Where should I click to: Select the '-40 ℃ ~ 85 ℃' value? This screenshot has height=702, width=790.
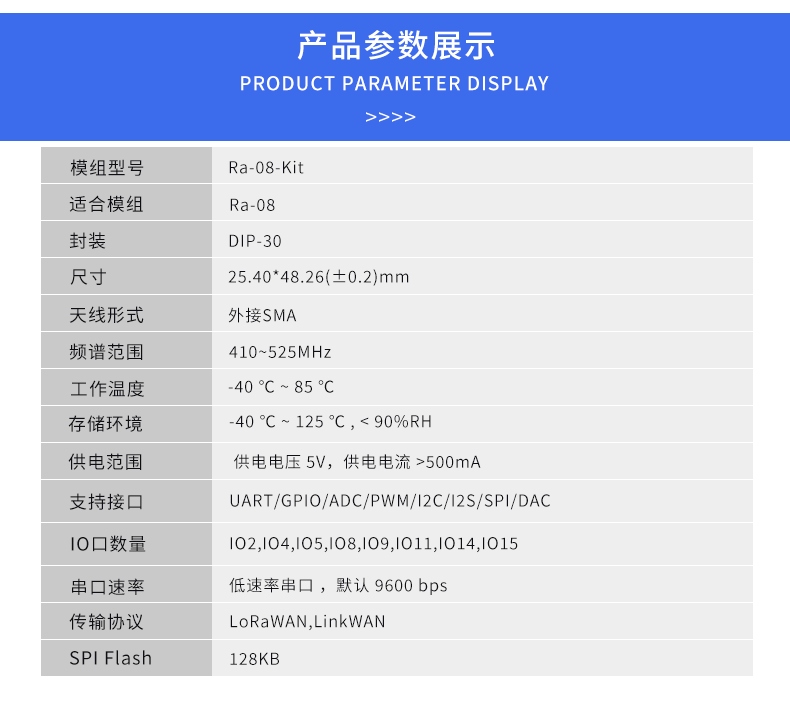click(281, 387)
